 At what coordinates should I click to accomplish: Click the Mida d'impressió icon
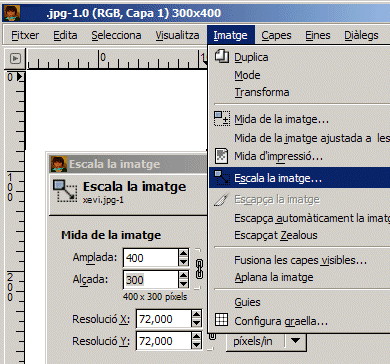click(221, 156)
